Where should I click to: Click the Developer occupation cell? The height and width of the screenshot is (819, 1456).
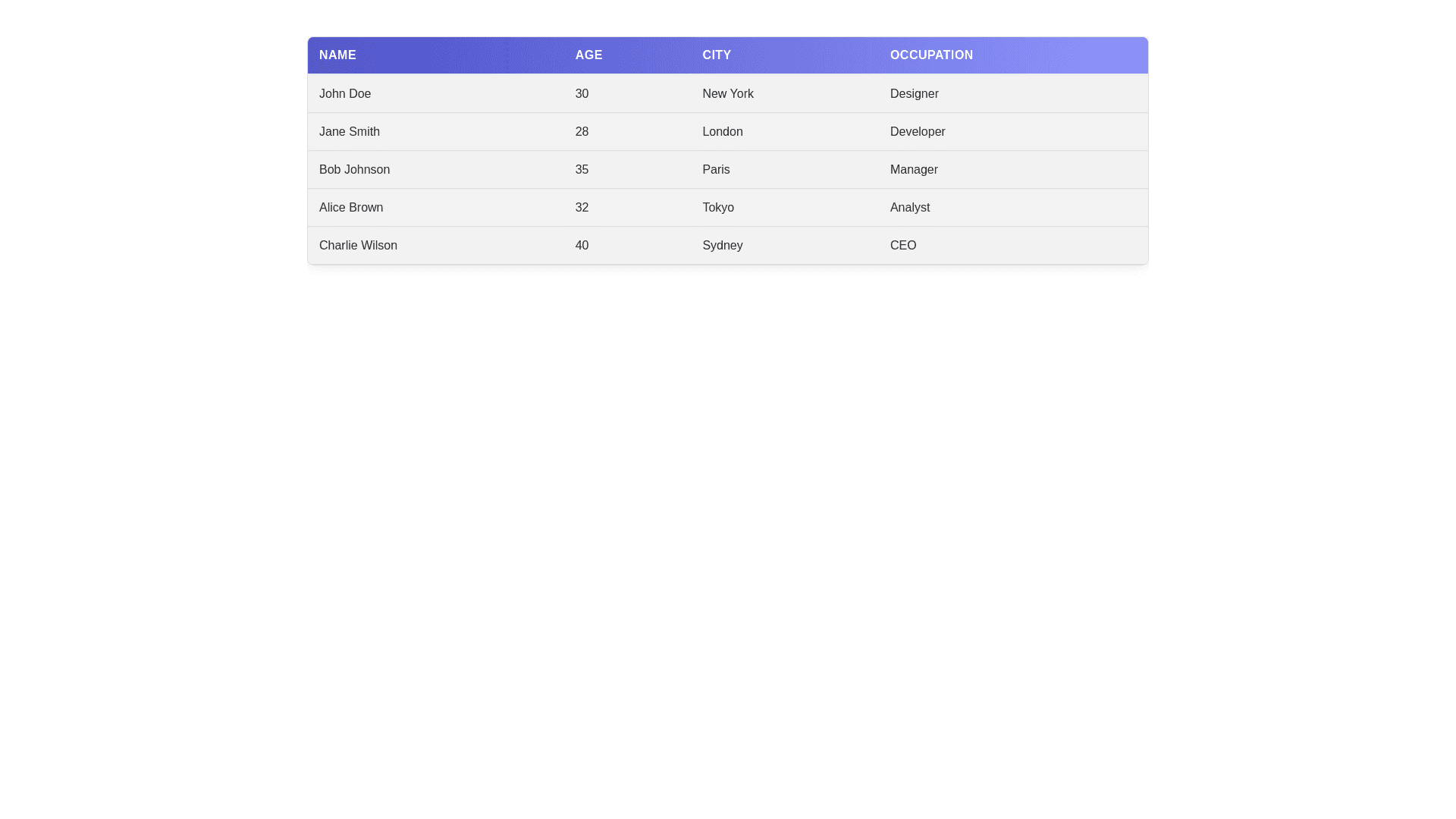(917, 132)
